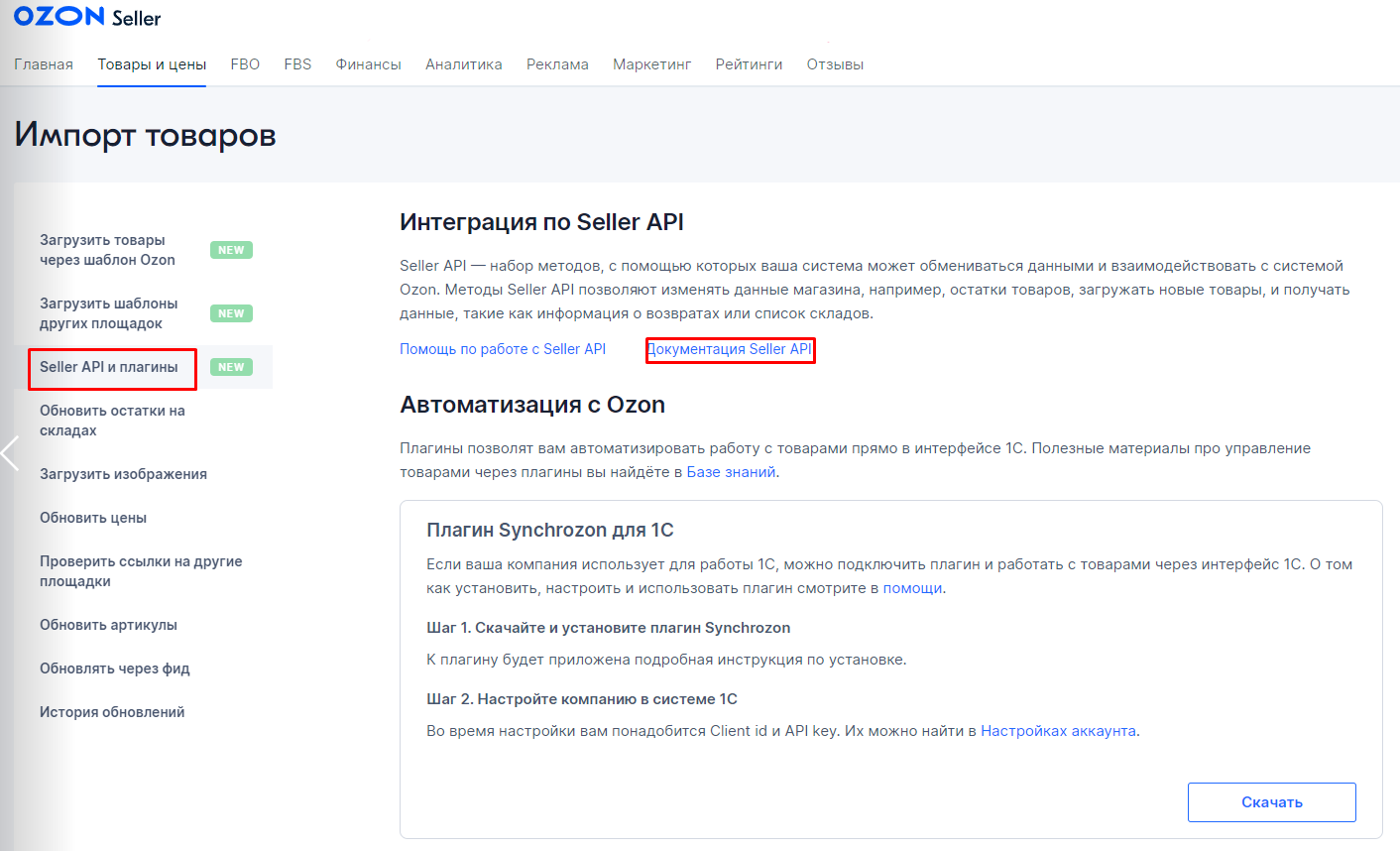Screen dimensions: 1400x851
Task: Click the NEW badge beside Загрузить шаблоны других площадок
Action: (231, 313)
